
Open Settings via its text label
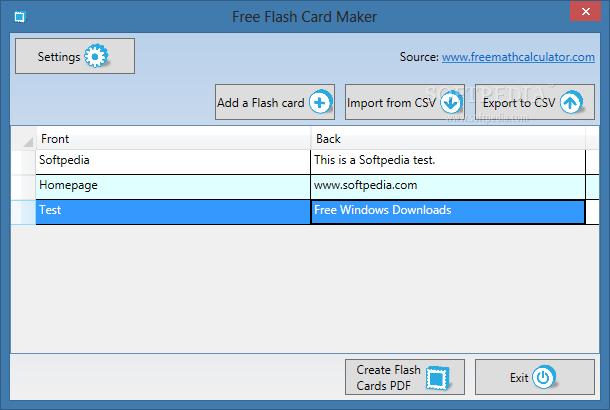pos(59,57)
